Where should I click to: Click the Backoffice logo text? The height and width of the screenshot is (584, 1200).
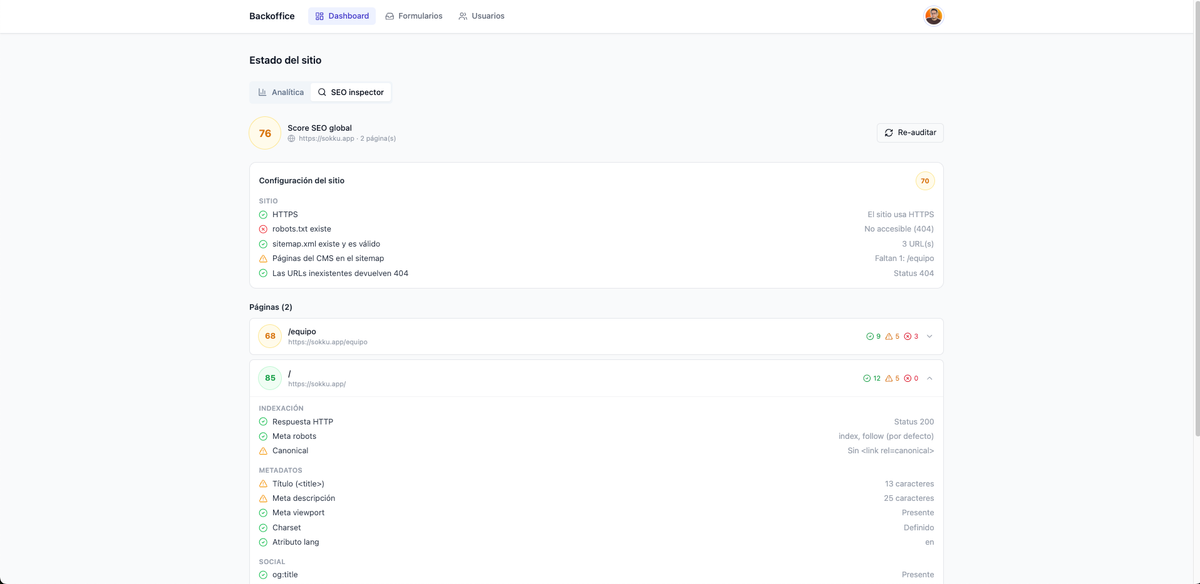(x=272, y=16)
